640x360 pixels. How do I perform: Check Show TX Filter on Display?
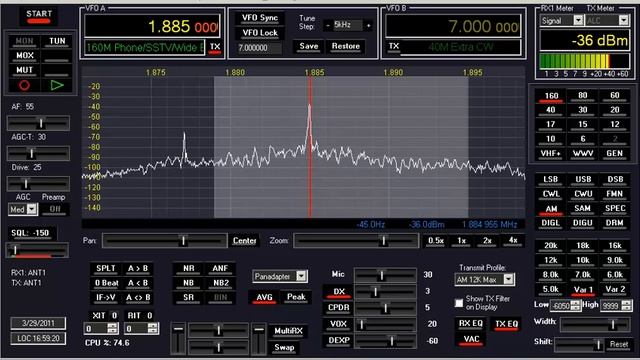[x=459, y=303]
